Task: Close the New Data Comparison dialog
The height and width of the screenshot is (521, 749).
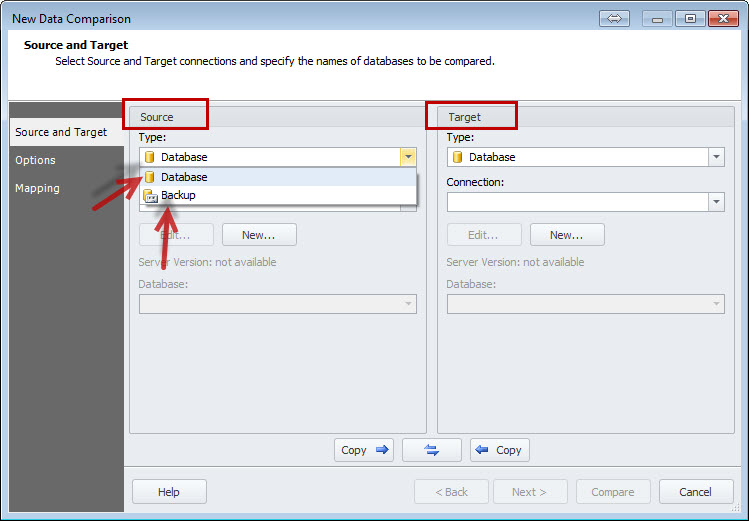Action: point(724,19)
